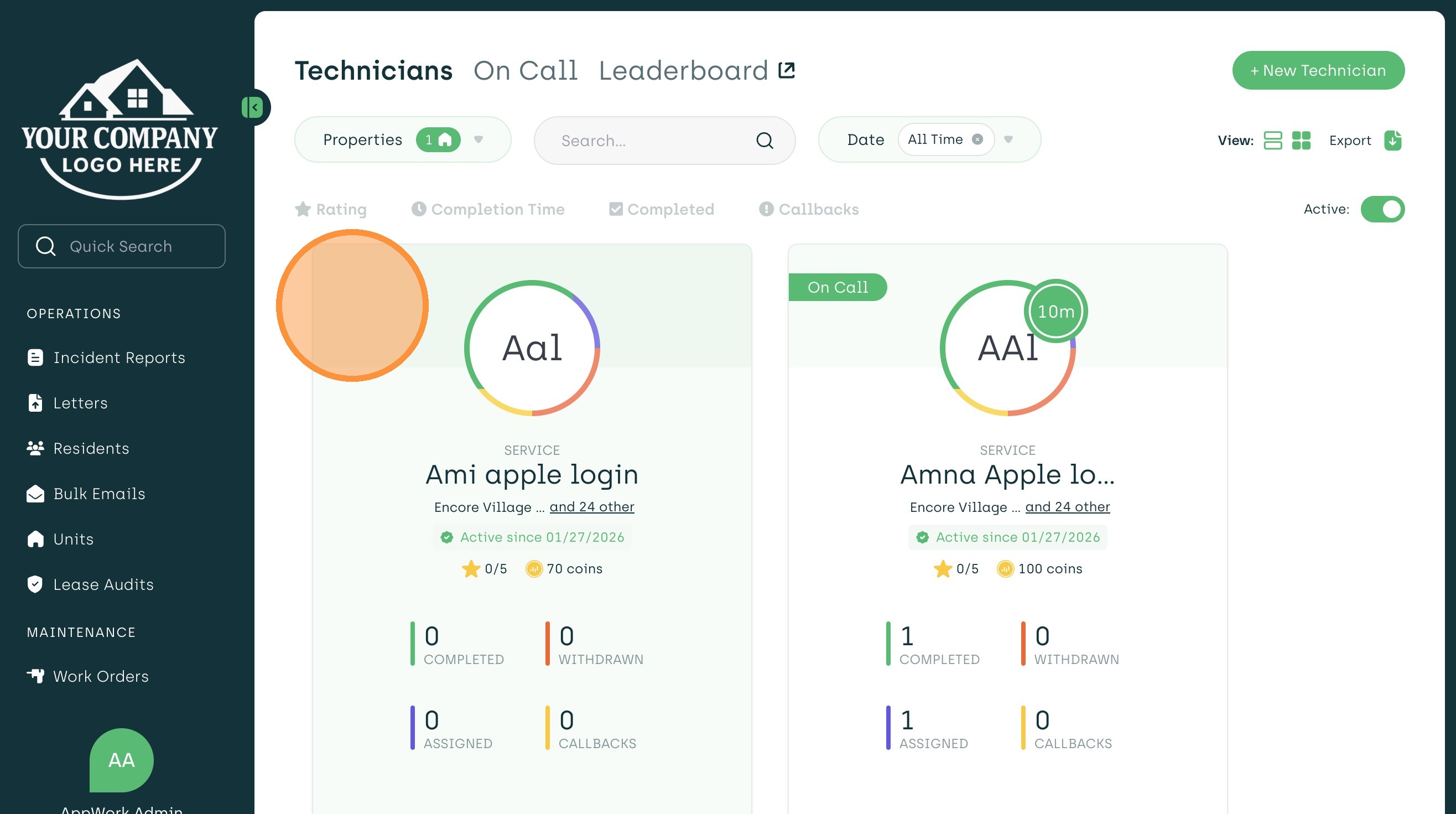Collapse the sidebar with the green arrow icon

[x=252, y=107]
